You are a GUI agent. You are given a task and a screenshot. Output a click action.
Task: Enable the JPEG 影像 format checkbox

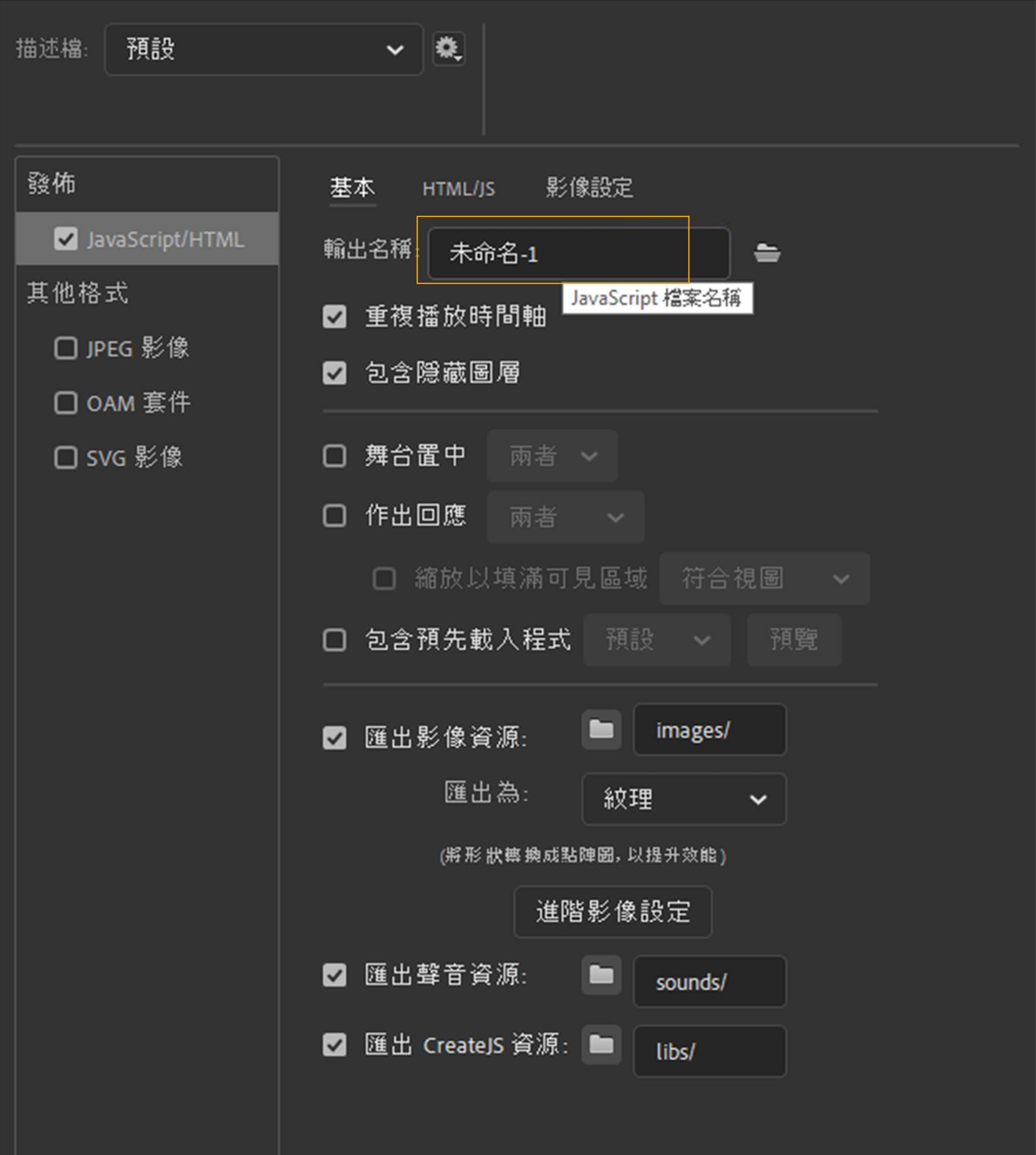65,348
